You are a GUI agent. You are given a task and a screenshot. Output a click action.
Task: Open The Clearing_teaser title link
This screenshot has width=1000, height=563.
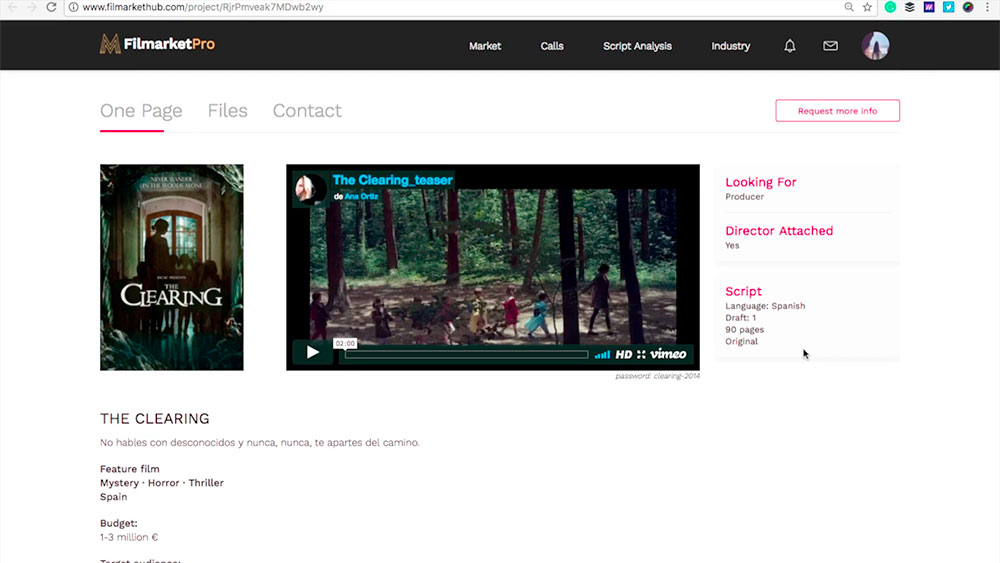(393, 180)
